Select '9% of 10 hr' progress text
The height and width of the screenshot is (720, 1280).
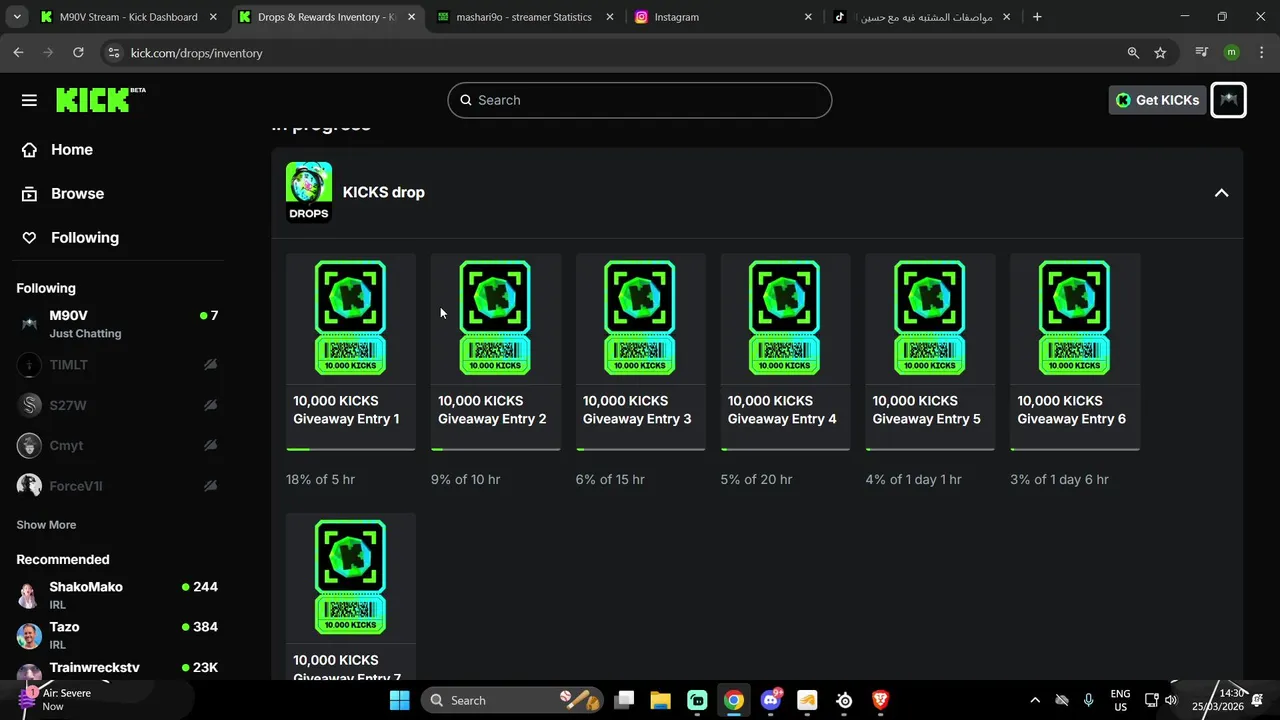tap(465, 480)
